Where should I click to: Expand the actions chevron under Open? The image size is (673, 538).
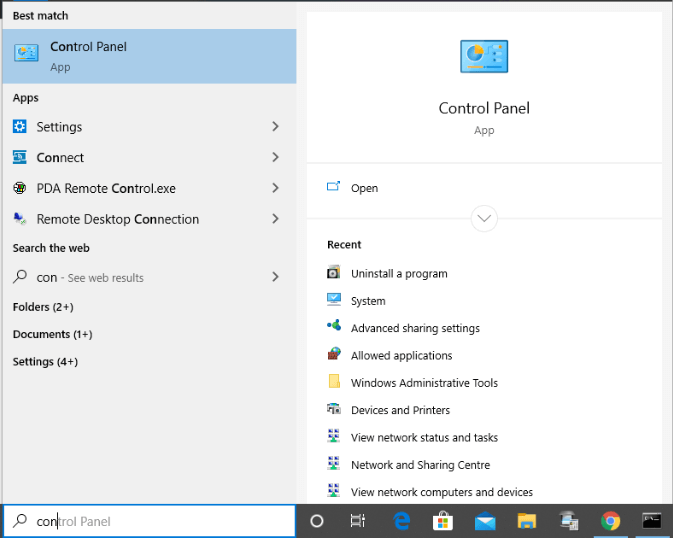click(484, 219)
